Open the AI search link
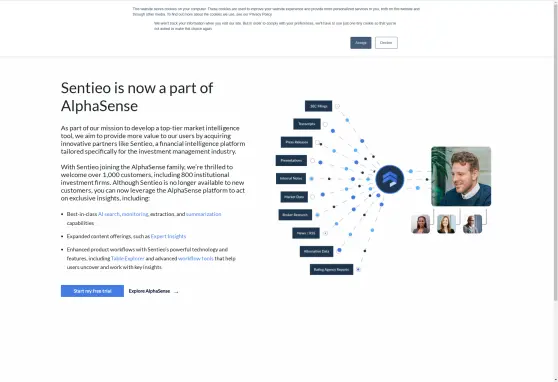The width and height of the screenshot is (558, 382). click(x=109, y=214)
